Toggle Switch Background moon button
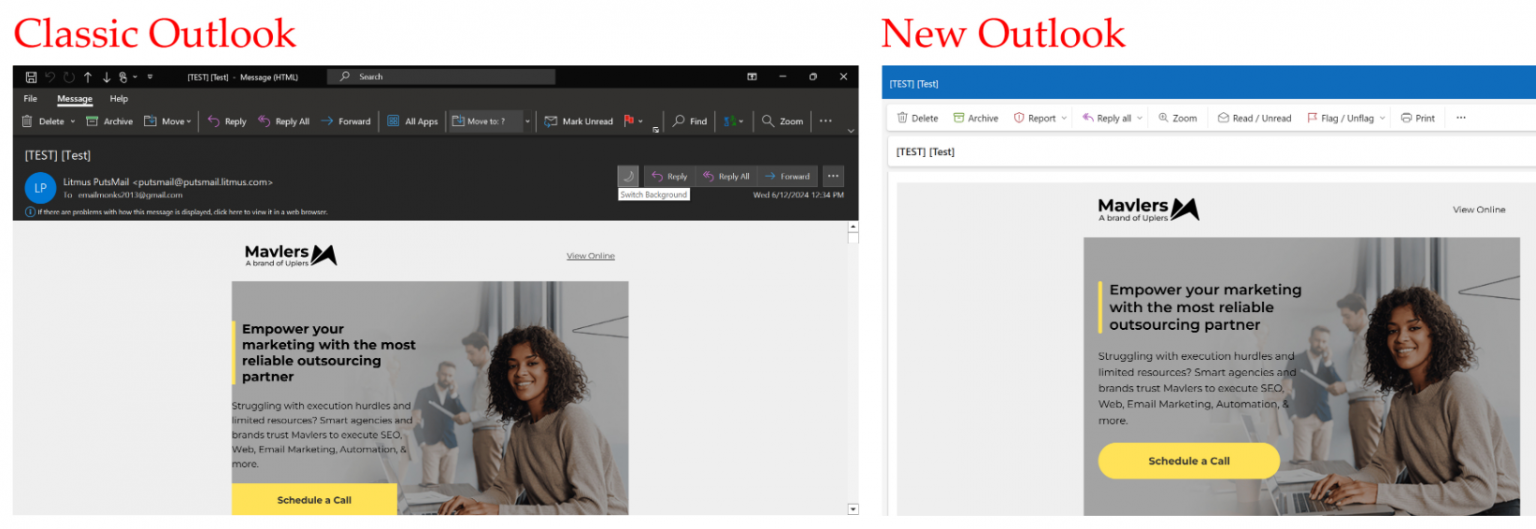Image resolution: width=1536 pixels, height=529 pixels. click(x=628, y=176)
